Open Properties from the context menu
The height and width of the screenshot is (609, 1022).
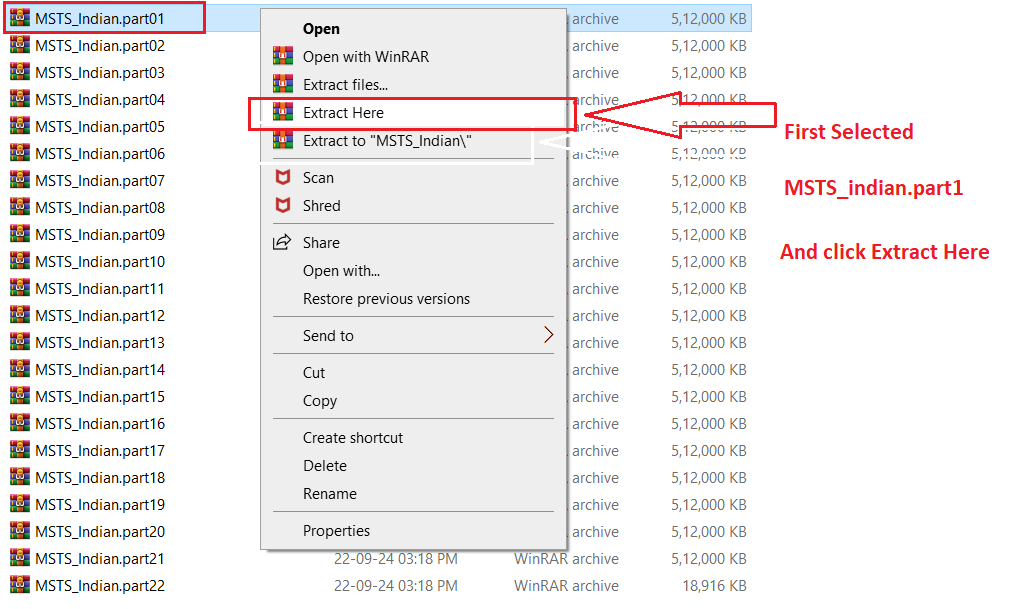[x=336, y=531]
